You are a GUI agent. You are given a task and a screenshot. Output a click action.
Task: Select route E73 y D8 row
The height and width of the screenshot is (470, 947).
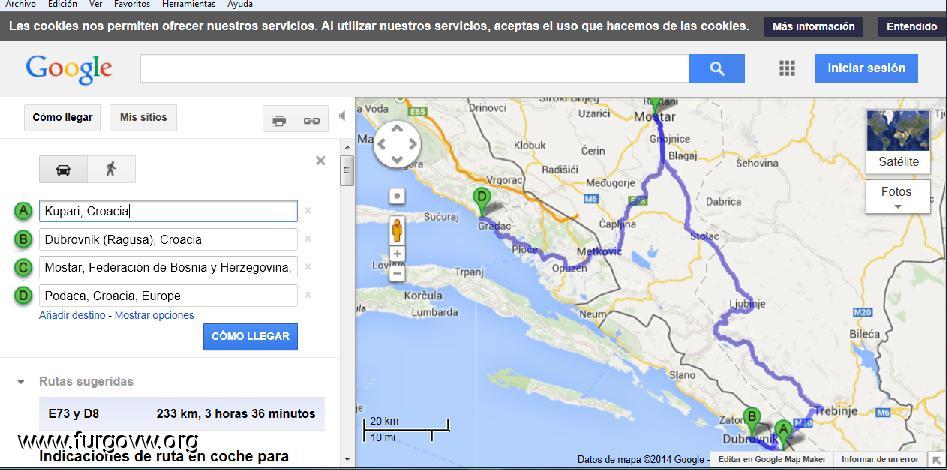point(181,414)
